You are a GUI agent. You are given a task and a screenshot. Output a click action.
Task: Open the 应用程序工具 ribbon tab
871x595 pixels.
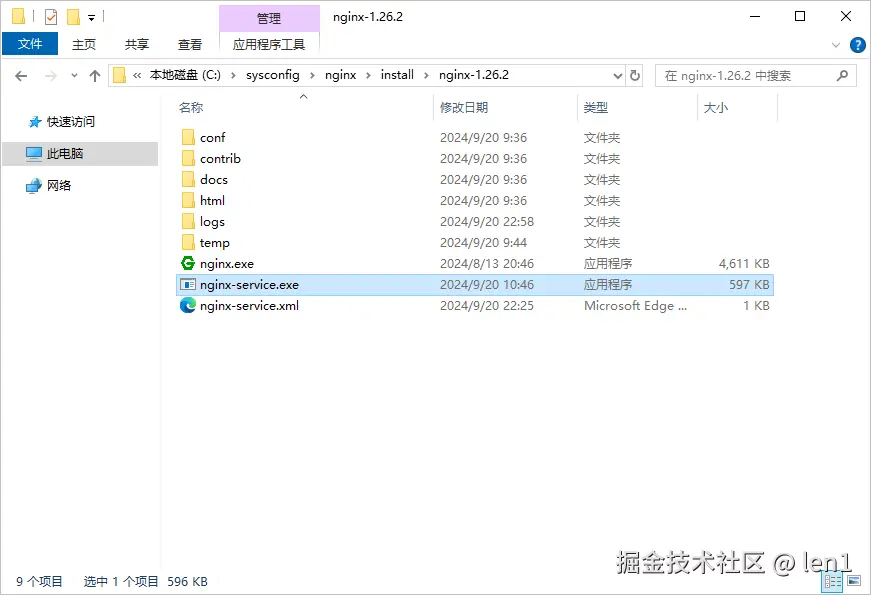[x=269, y=44]
